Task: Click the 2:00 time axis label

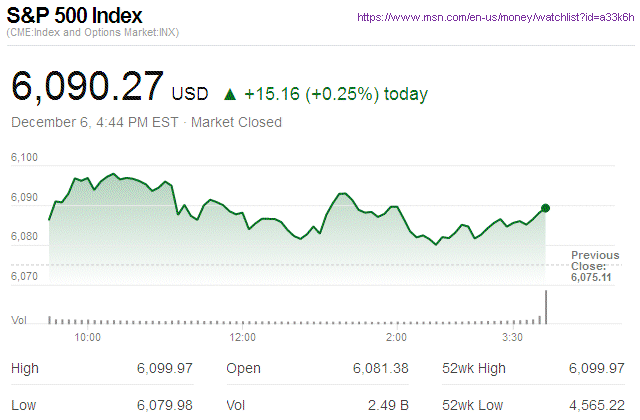Action: click(396, 338)
